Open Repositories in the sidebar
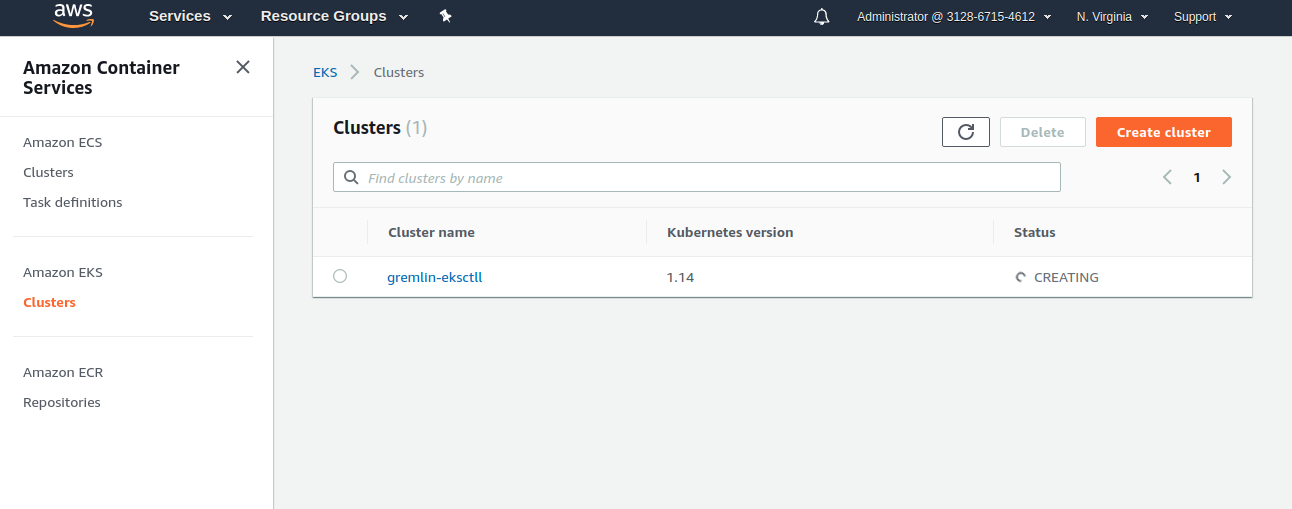The image size is (1292, 509). (x=62, y=402)
